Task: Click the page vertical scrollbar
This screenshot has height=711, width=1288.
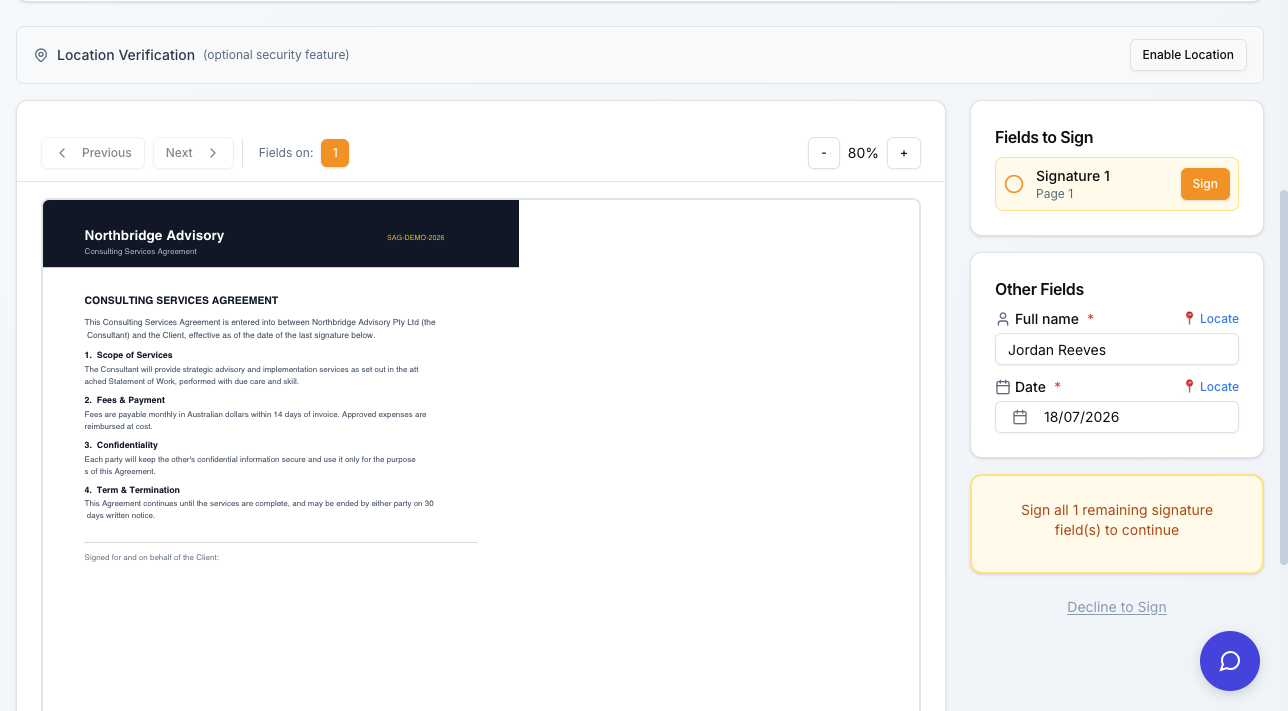Action: click(1284, 378)
